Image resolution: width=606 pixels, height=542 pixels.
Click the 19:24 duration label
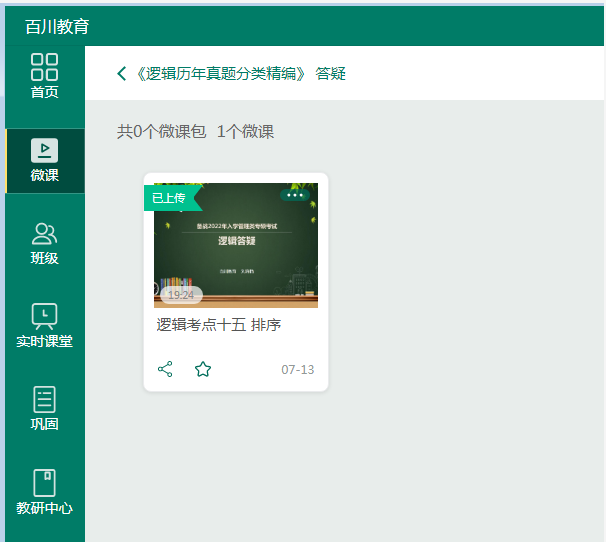coord(181,295)
